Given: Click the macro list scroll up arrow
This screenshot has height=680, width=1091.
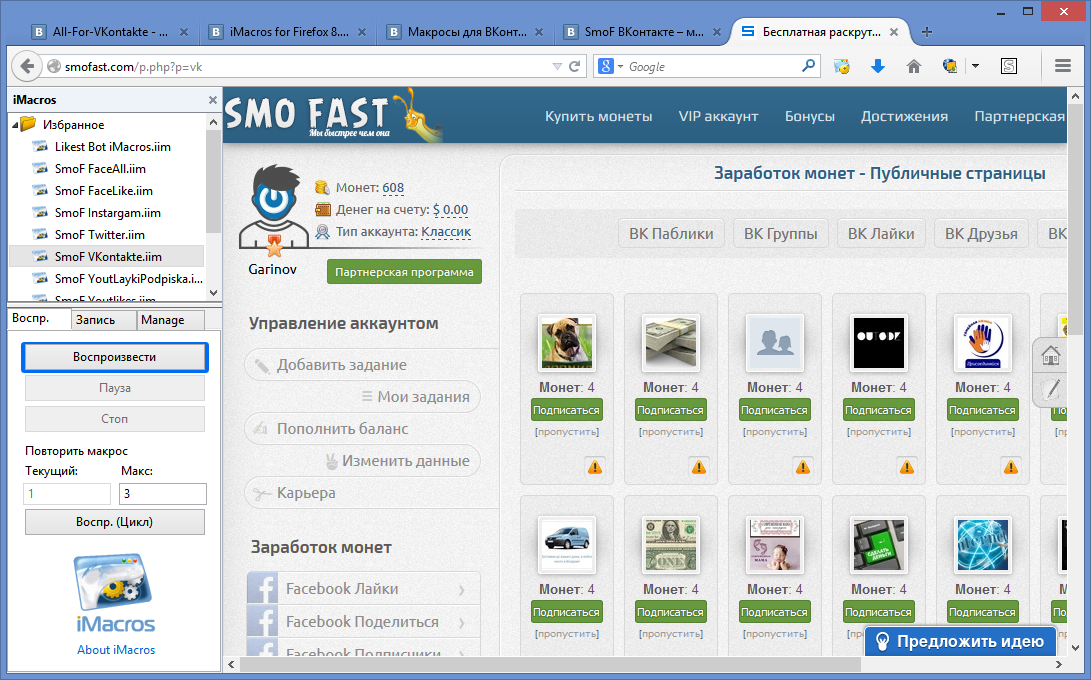Looking at the screenshot, I should (x=214, y=122).
